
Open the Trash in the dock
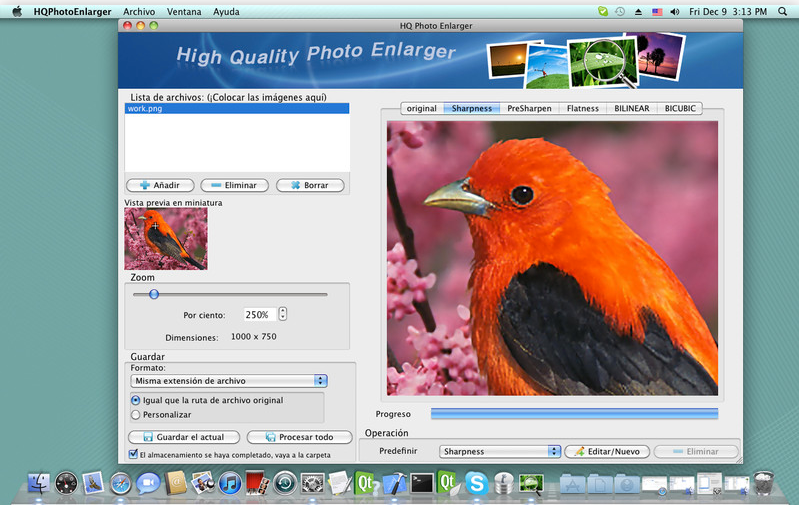[763, 483]
